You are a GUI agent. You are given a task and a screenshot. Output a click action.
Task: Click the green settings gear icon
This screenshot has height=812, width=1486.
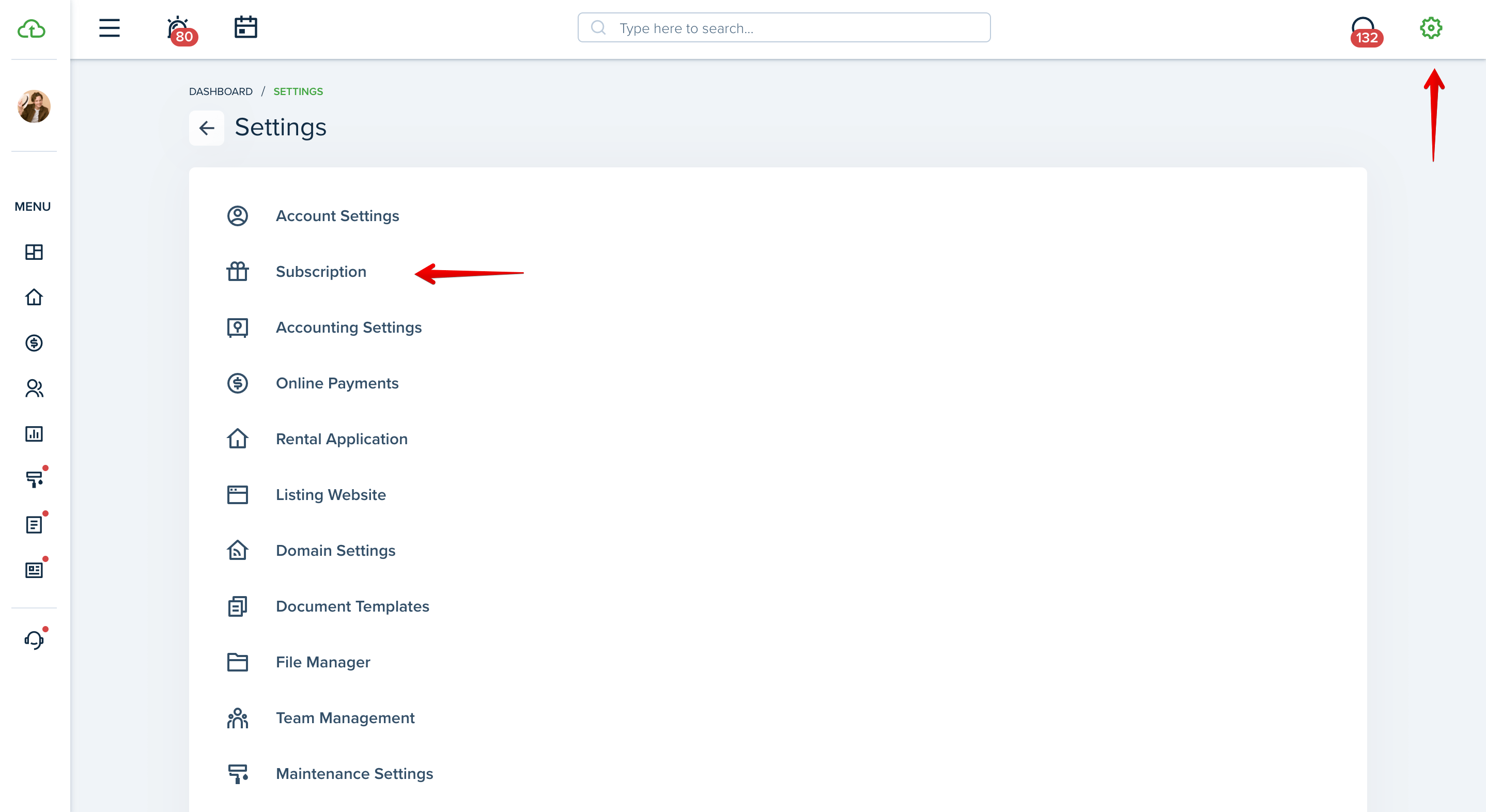click(x=1431, y=28)
